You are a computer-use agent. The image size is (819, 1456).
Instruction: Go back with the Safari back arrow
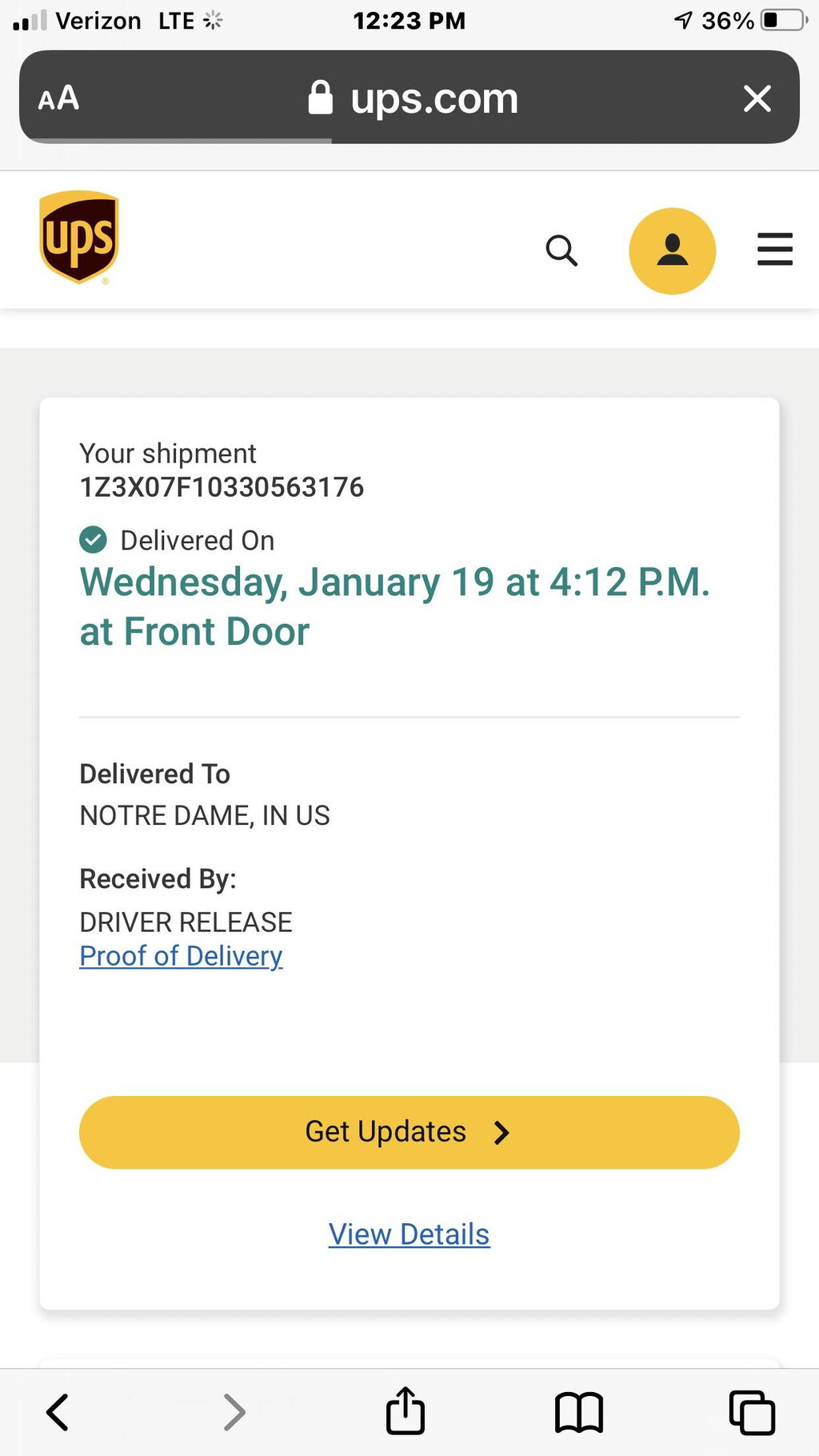tap(58, 1412)
